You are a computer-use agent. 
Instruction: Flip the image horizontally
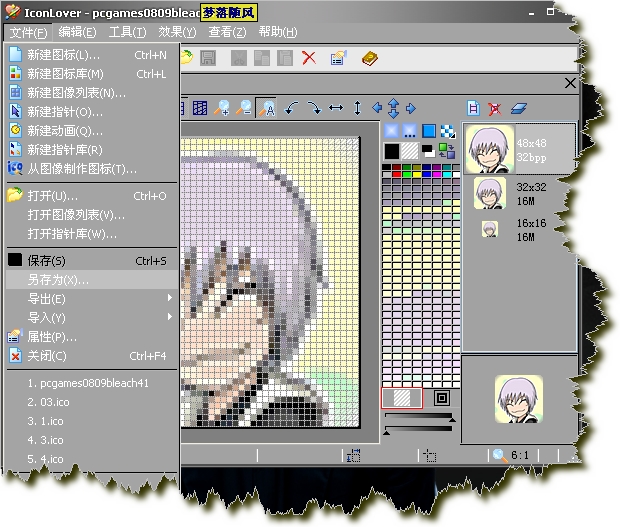click(x=336, y=108)
